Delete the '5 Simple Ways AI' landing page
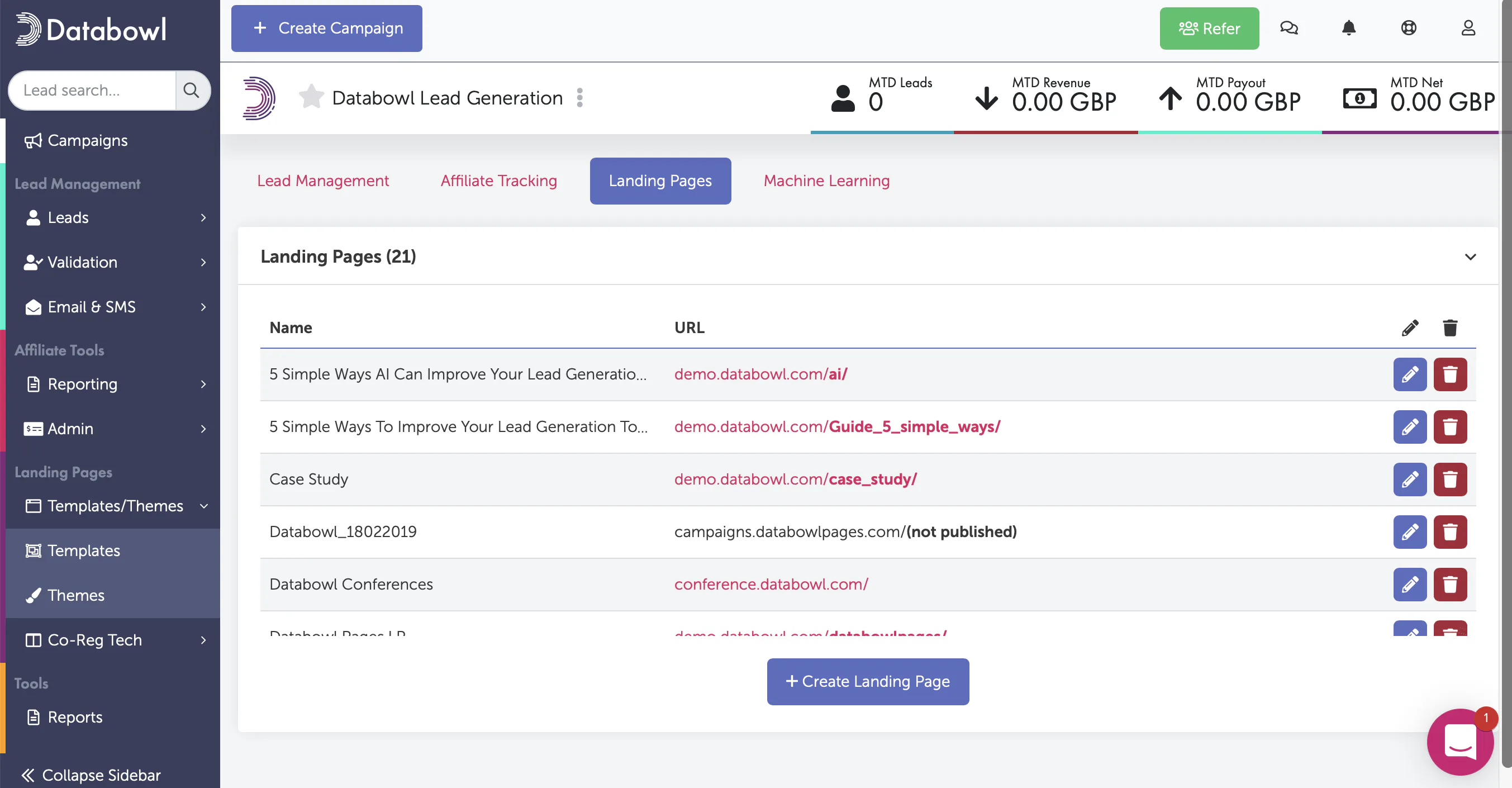 [1451, 374]
